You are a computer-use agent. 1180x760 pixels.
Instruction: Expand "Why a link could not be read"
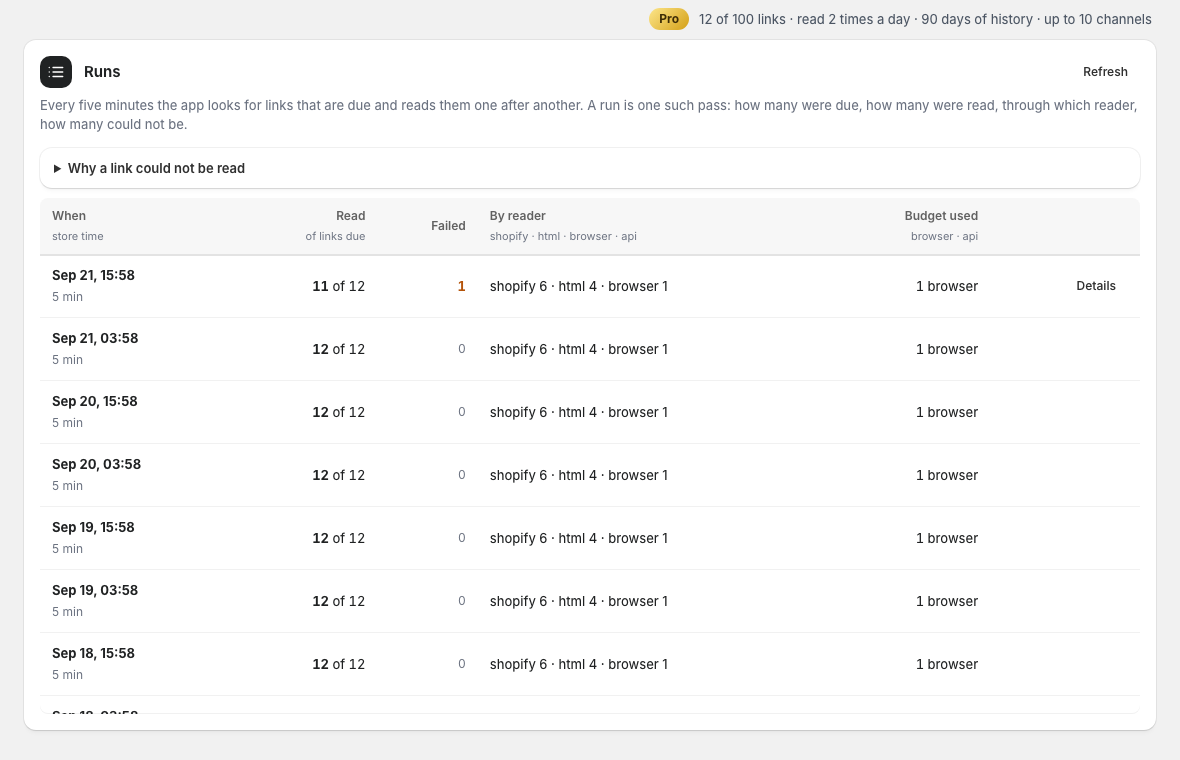point(590,169)
